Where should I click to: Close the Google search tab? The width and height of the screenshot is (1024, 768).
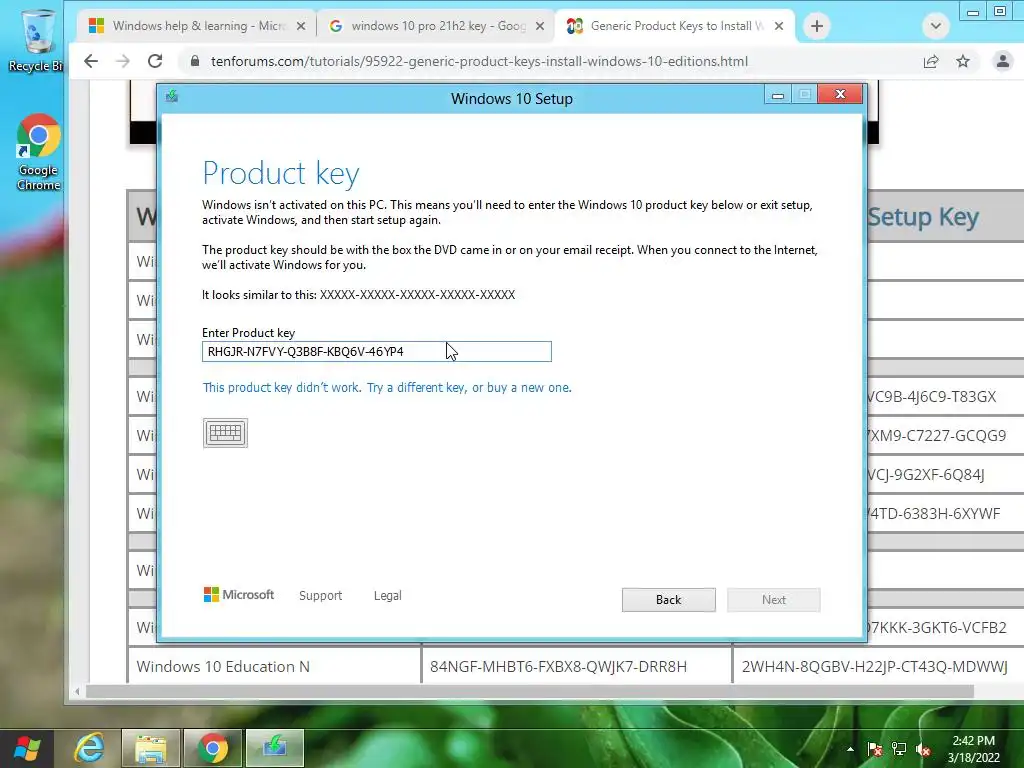click(539, 26)
